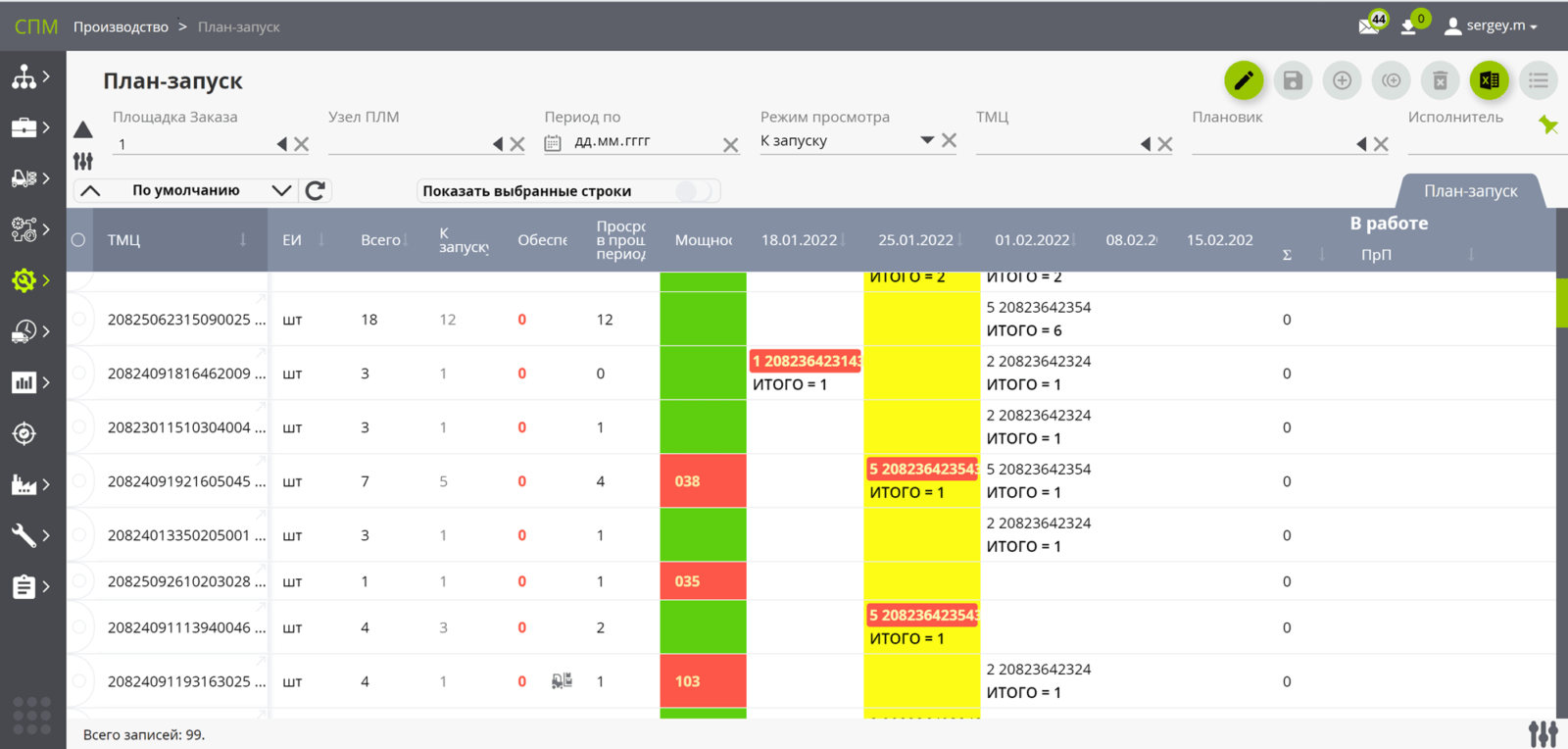Screen dimensions: 1568x749
Task: Export table using green Excel icon
Action: (x=1489, y=80)
